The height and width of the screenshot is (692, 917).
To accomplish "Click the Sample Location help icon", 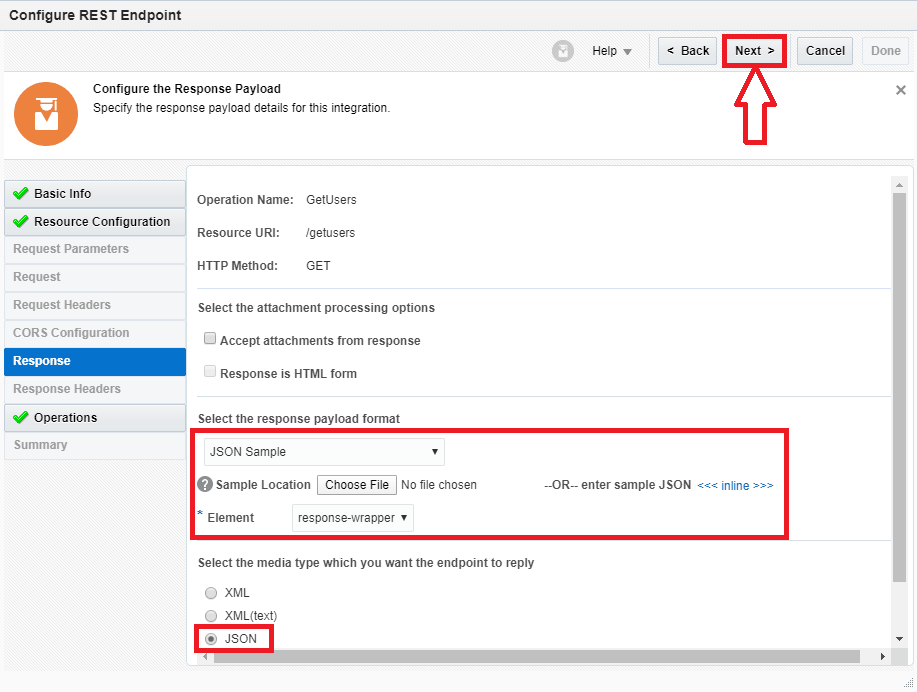I will [x=205, y=485].
